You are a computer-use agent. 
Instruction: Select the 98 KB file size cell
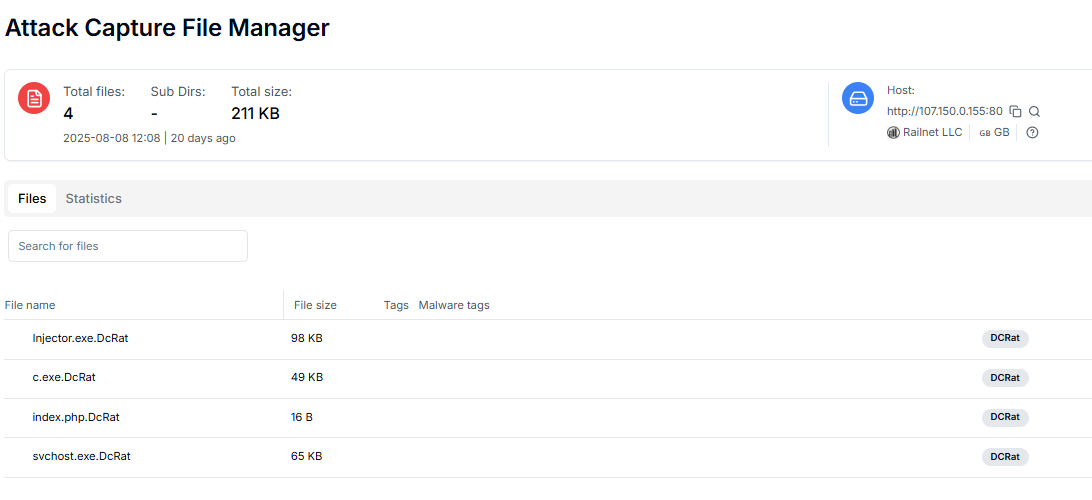(x=306, y=338)
